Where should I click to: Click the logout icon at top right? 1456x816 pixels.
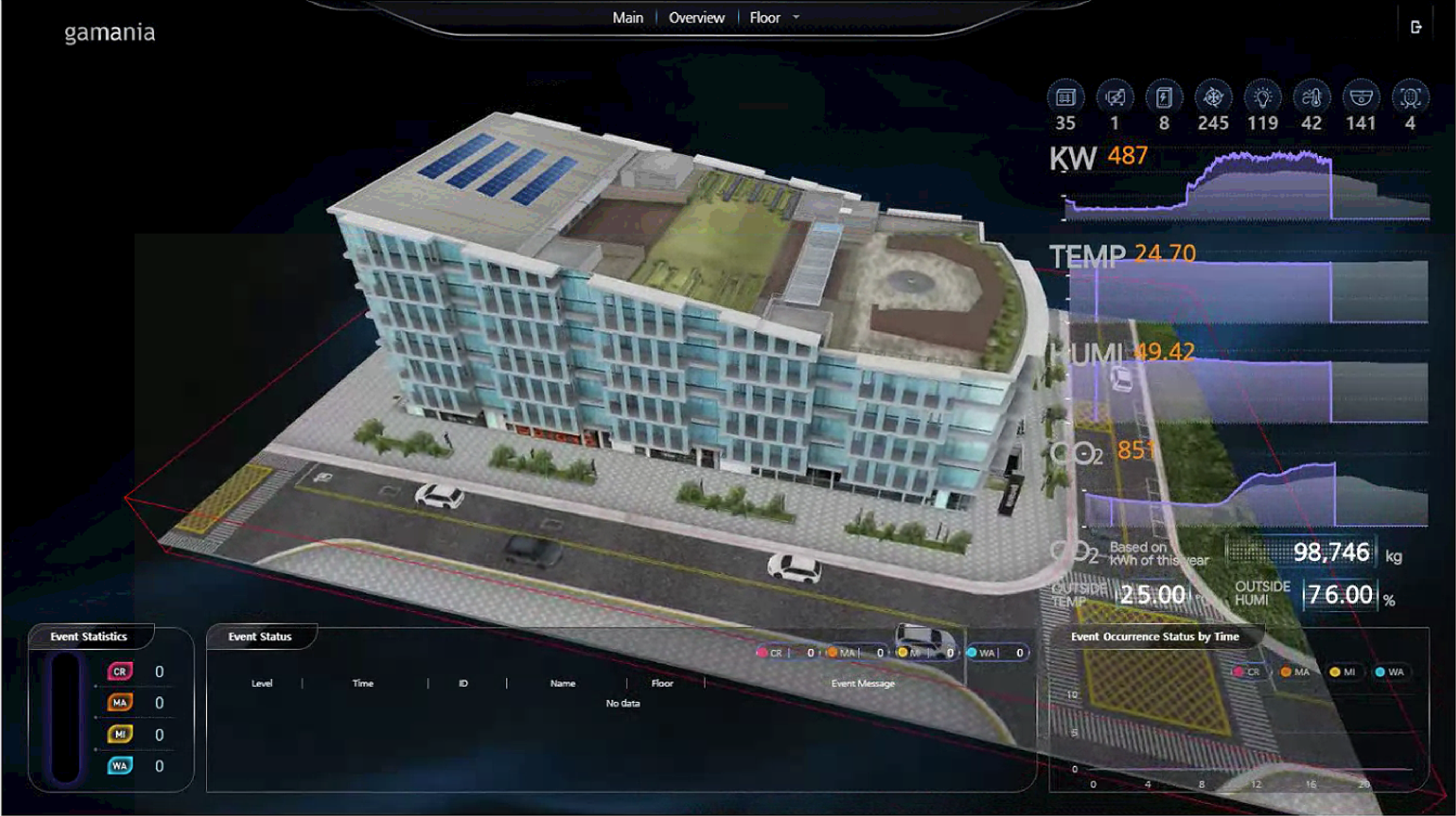point(1416,27)
